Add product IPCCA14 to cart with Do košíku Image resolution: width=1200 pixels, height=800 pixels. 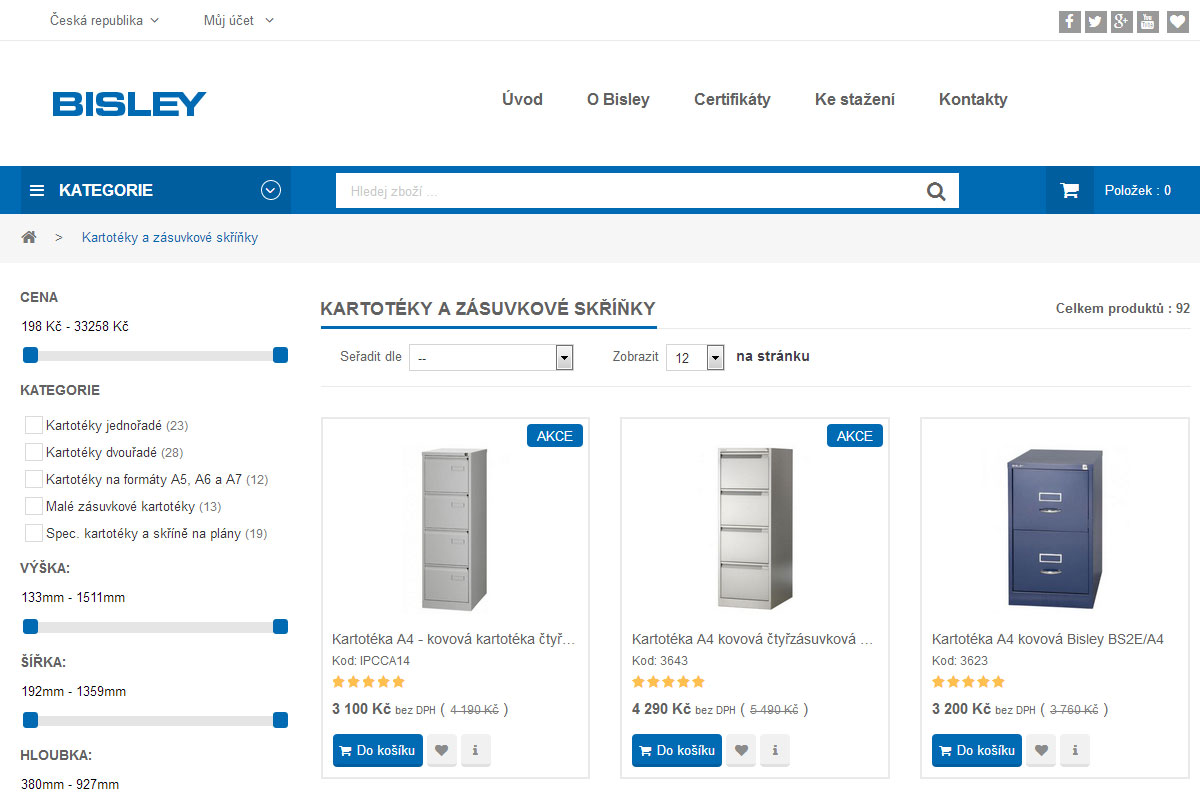(x=378, y=750)
